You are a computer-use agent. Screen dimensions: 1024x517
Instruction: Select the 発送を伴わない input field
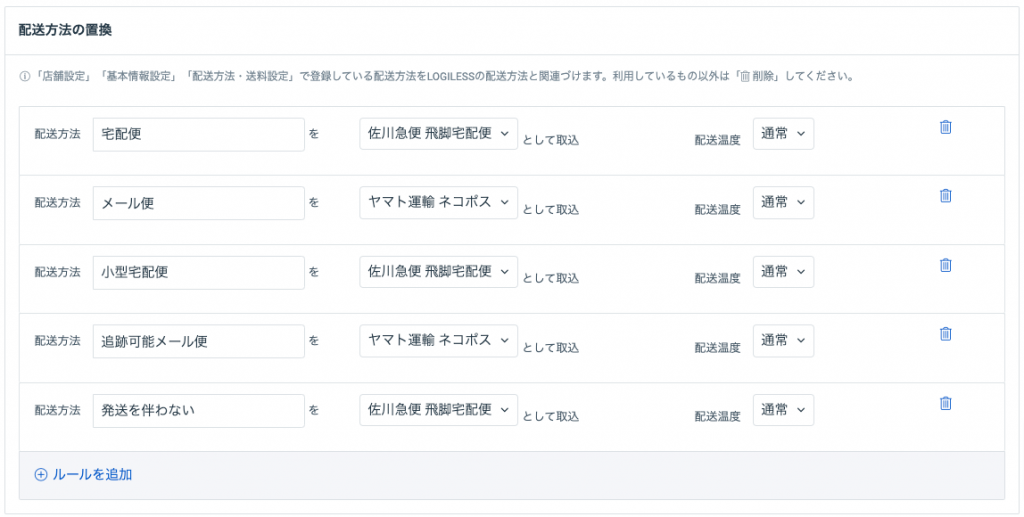pos(199,411)
